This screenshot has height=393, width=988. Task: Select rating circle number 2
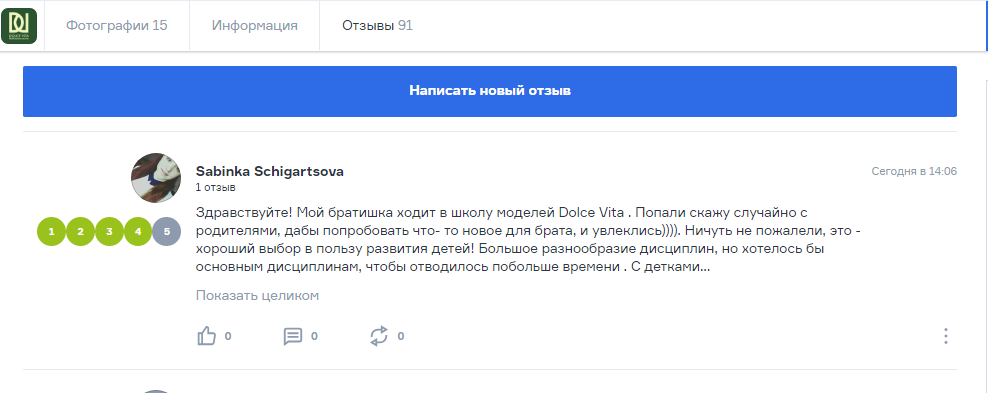(81, 231)
